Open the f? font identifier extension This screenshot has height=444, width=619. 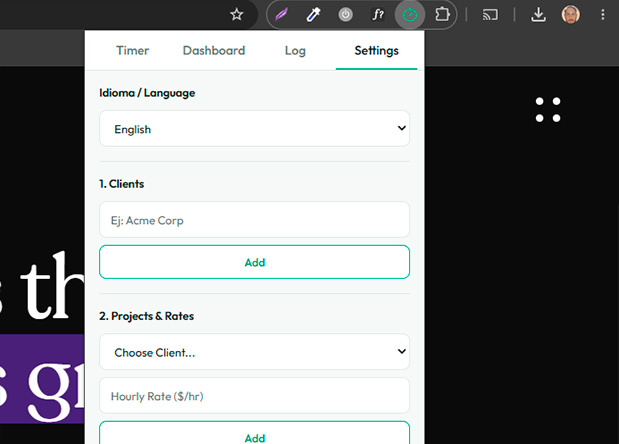click(378, 15)
